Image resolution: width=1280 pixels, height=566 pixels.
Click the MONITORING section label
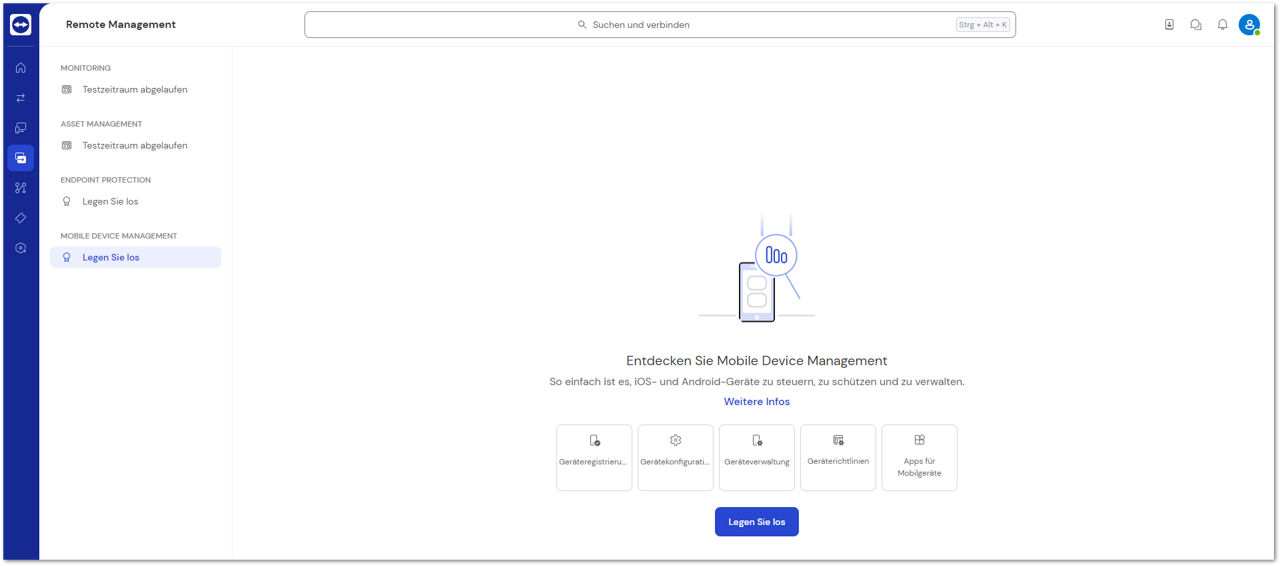click(x=86, y=68)
